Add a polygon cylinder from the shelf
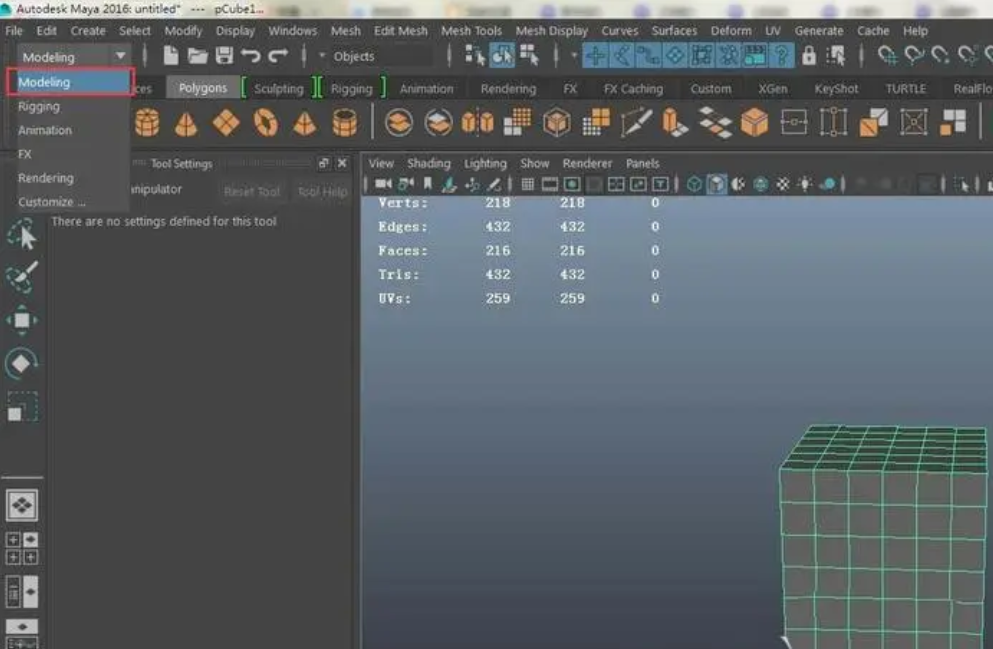This screenshot has height=649, width=993. tap(147, 122)
